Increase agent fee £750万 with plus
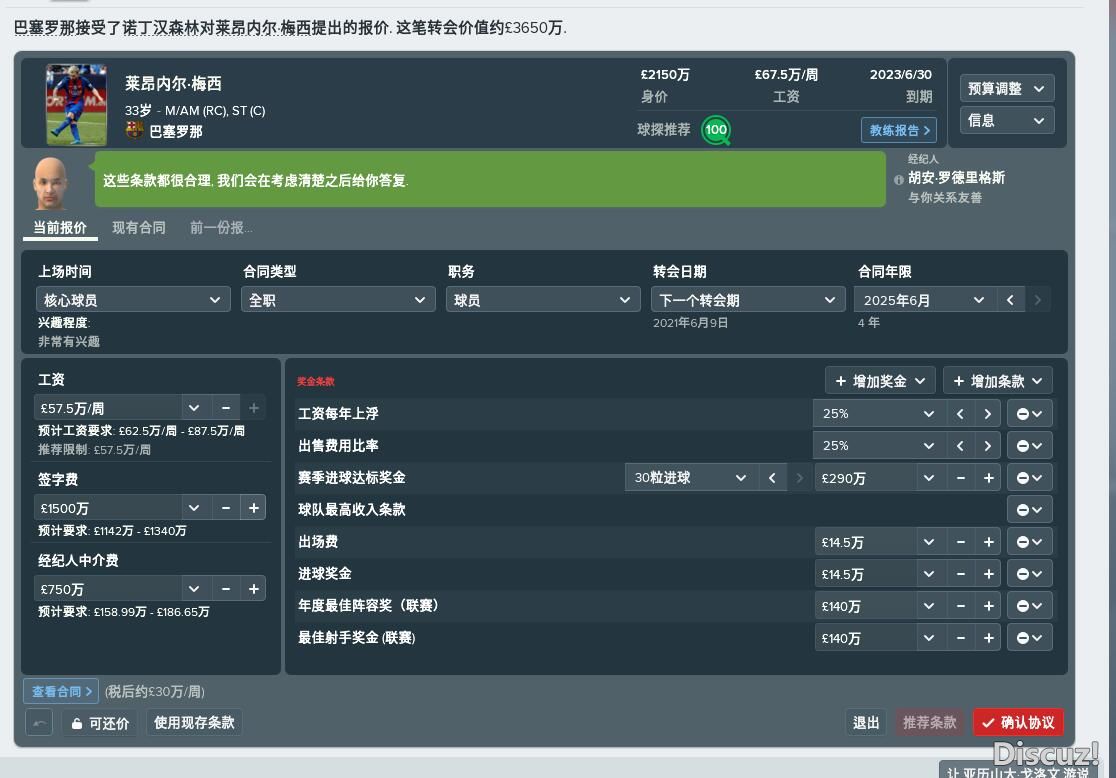Image resolution: width=1116 pixels, height=778 pixels. (x=253, y=589)
